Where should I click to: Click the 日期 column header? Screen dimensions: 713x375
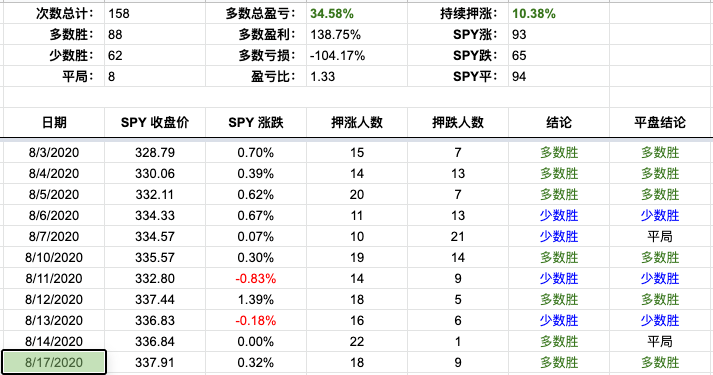pyautogui.click(x=54, y=122)
